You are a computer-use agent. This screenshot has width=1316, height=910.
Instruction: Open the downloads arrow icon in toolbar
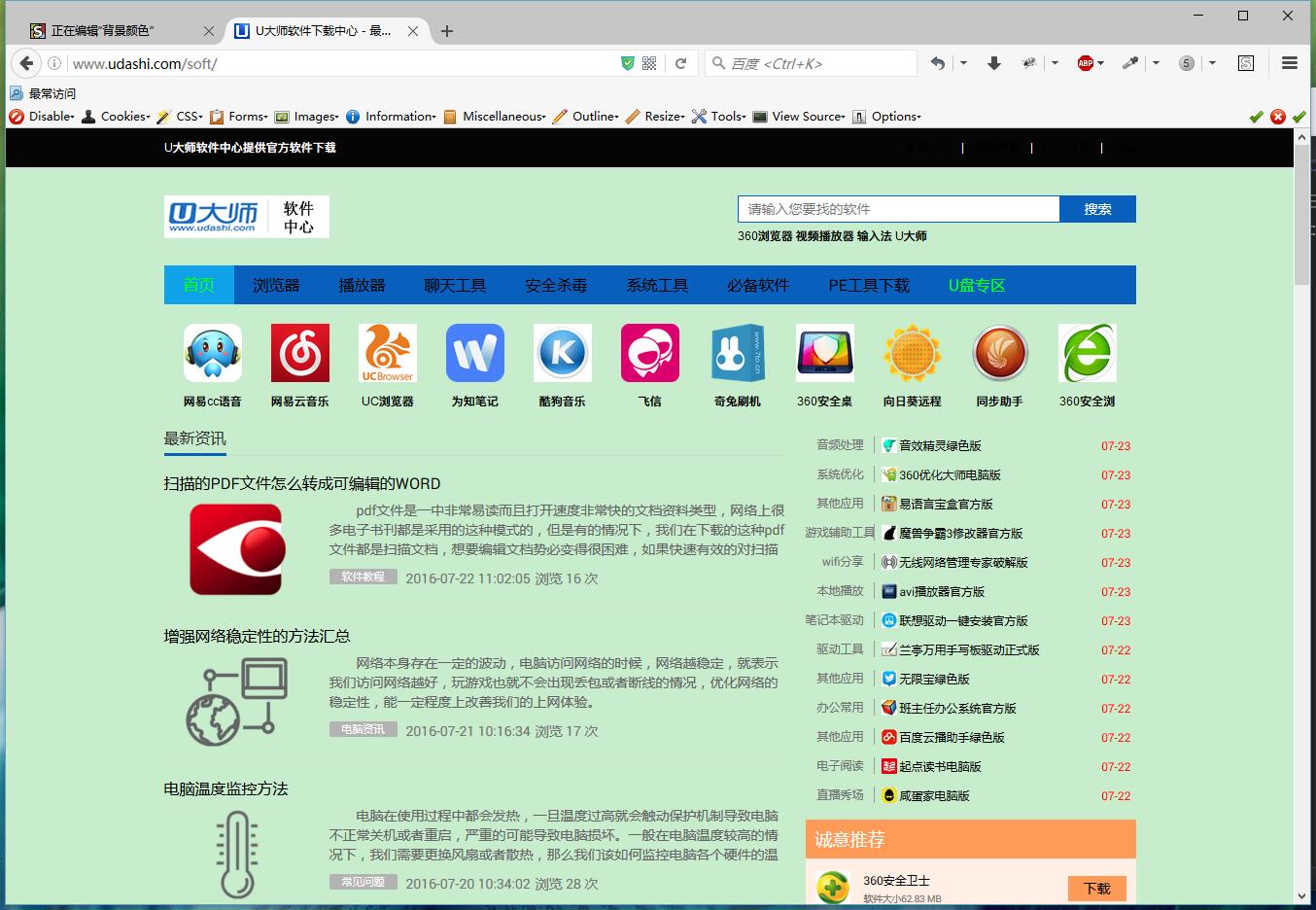point(993,63)
